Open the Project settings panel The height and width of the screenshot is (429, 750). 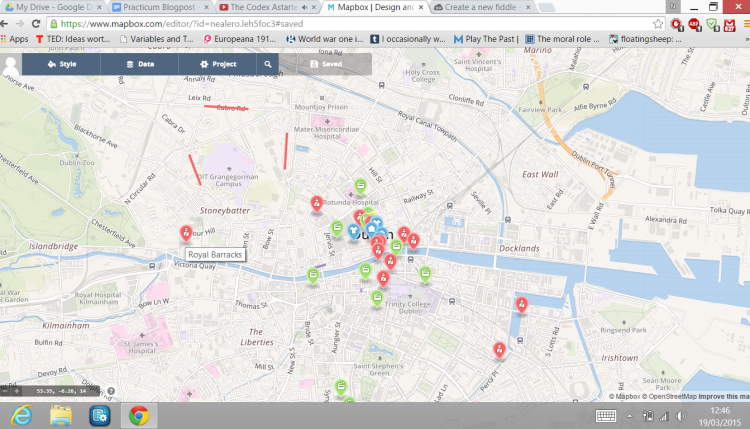click(x=218, y=64)
